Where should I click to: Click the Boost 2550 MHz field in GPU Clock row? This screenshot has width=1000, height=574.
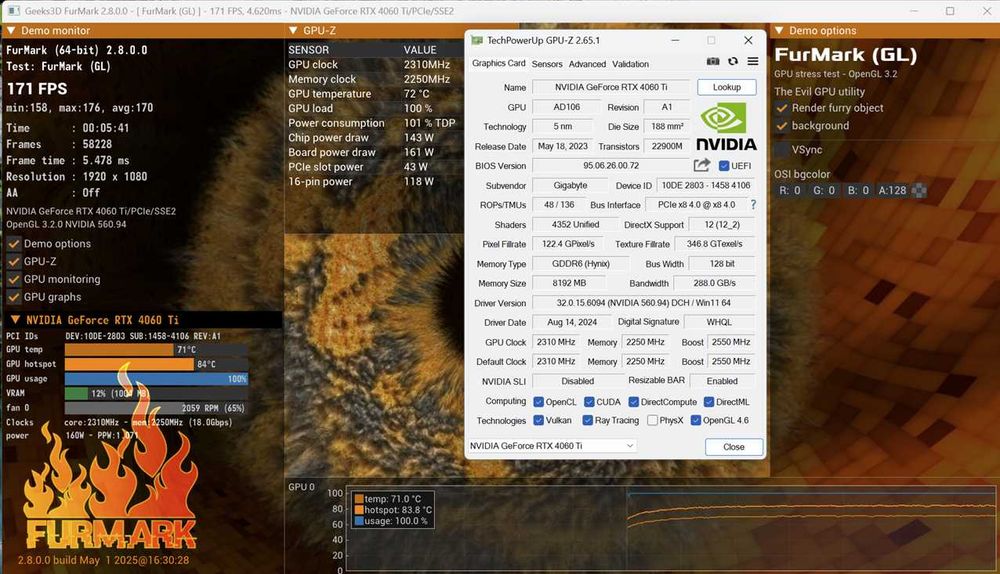[x=731, y=342]
